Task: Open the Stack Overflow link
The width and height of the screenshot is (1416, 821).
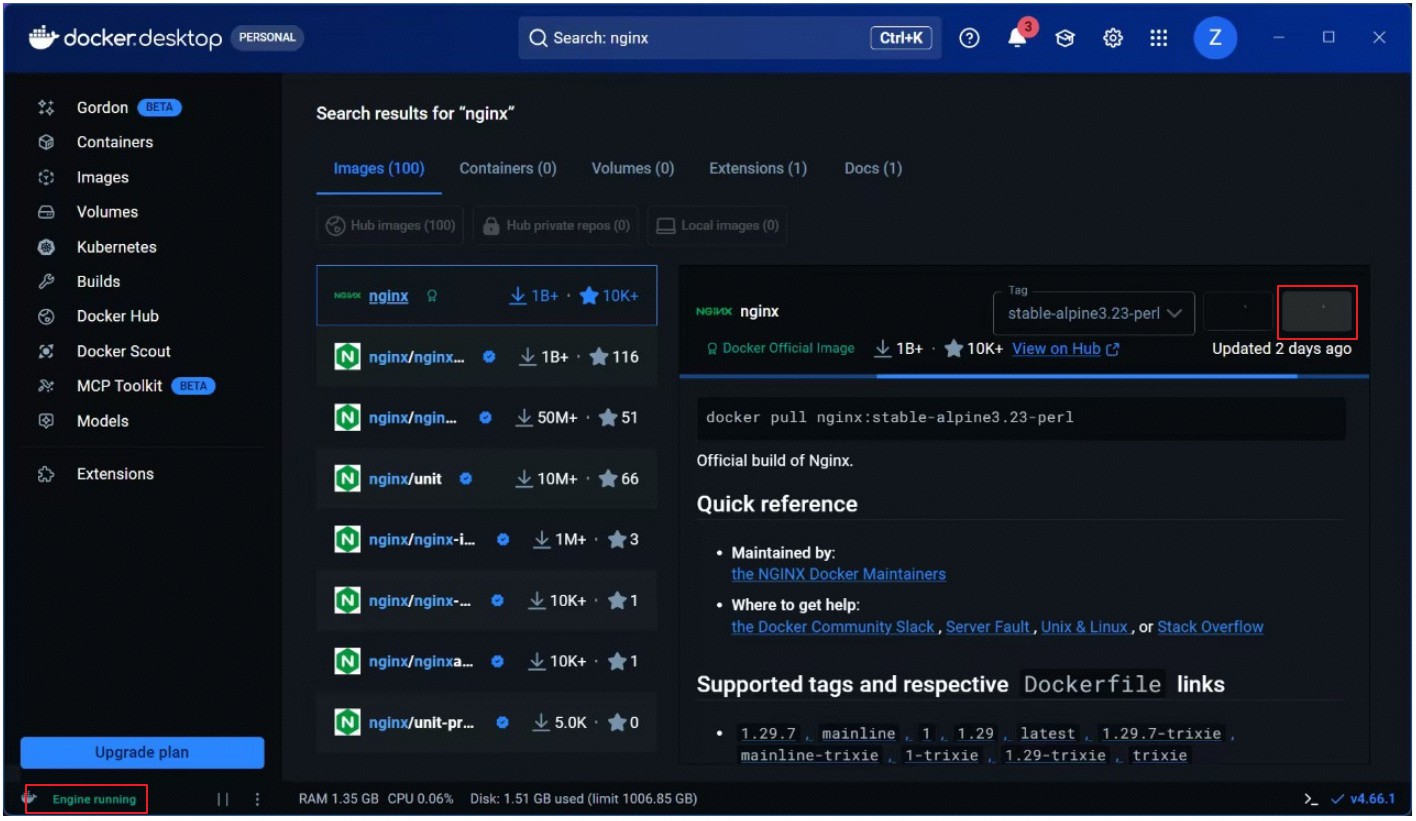Action: coord(1210,627)
